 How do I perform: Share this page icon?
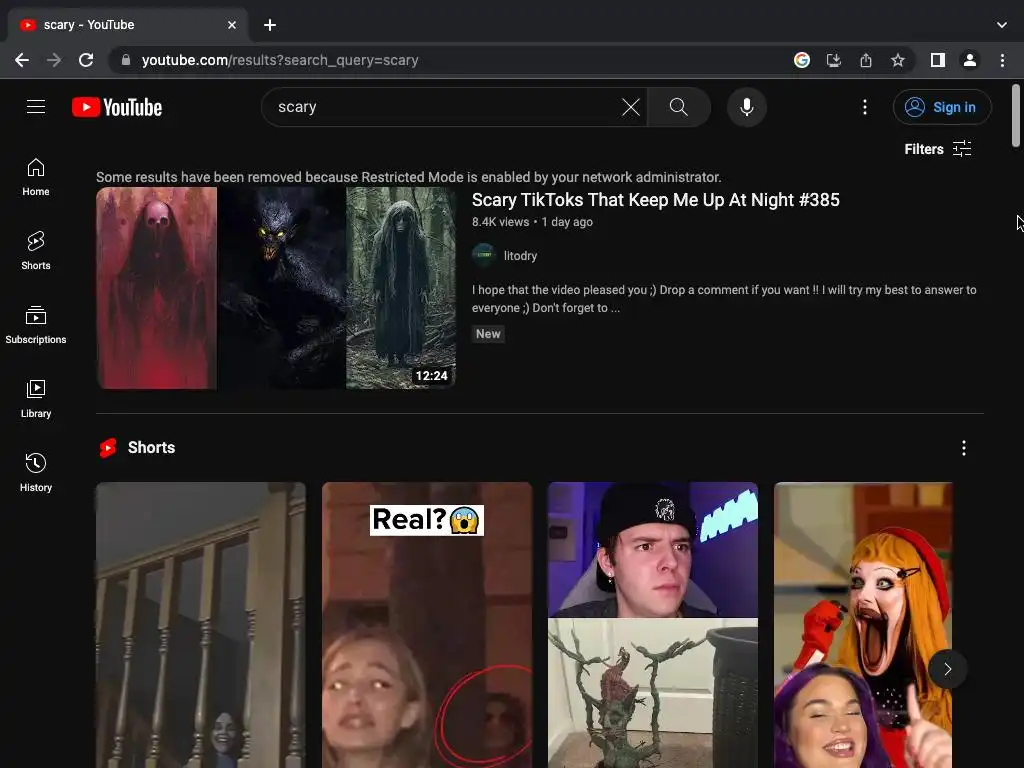[866, 60]
